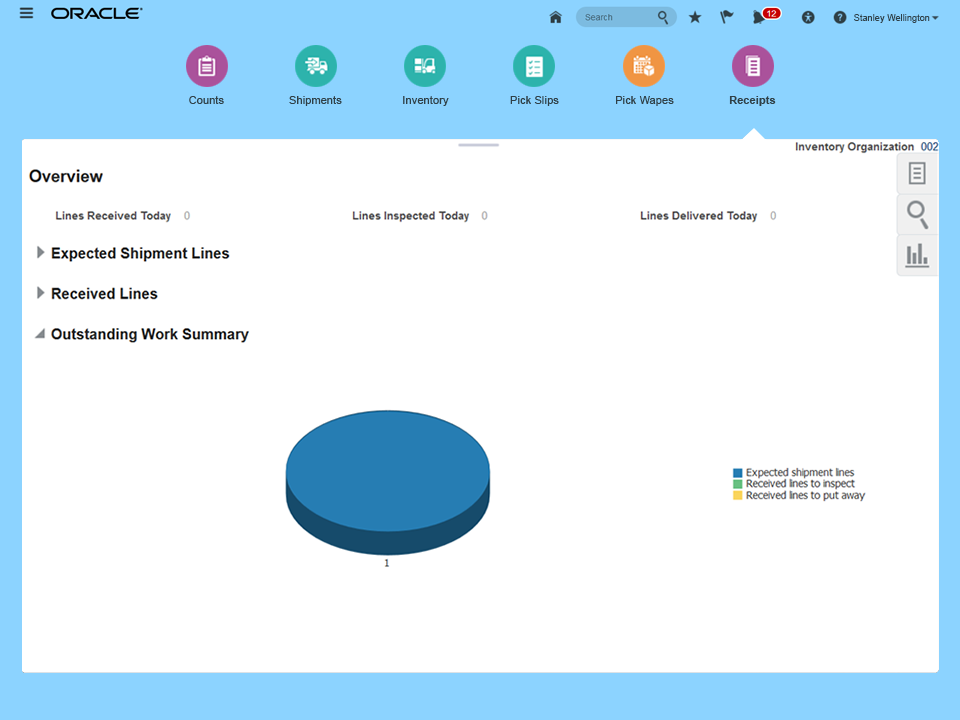960x720 pixels.
Task: Open Favorites star icon
Action: click(x=695, y=17)
